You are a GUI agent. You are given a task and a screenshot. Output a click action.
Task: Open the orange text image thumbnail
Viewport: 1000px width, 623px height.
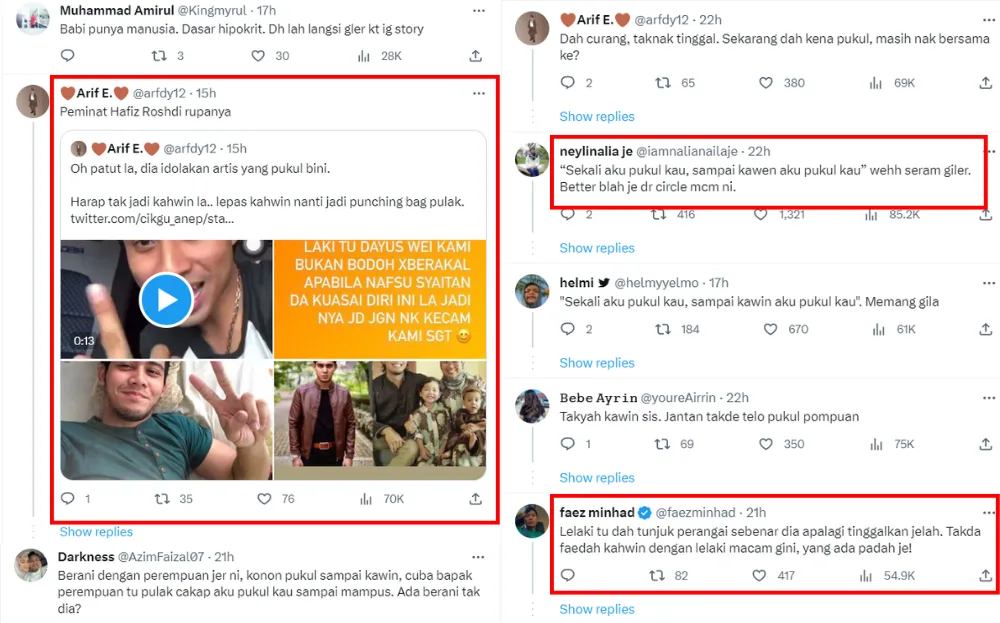(380, 299)
